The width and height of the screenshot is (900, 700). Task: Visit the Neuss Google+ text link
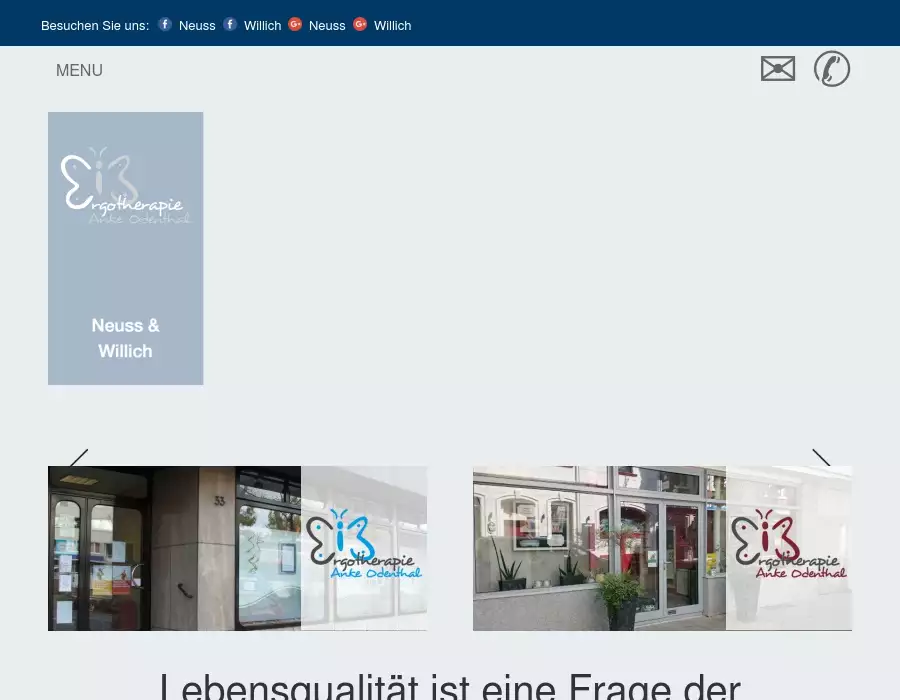point(327,26)
